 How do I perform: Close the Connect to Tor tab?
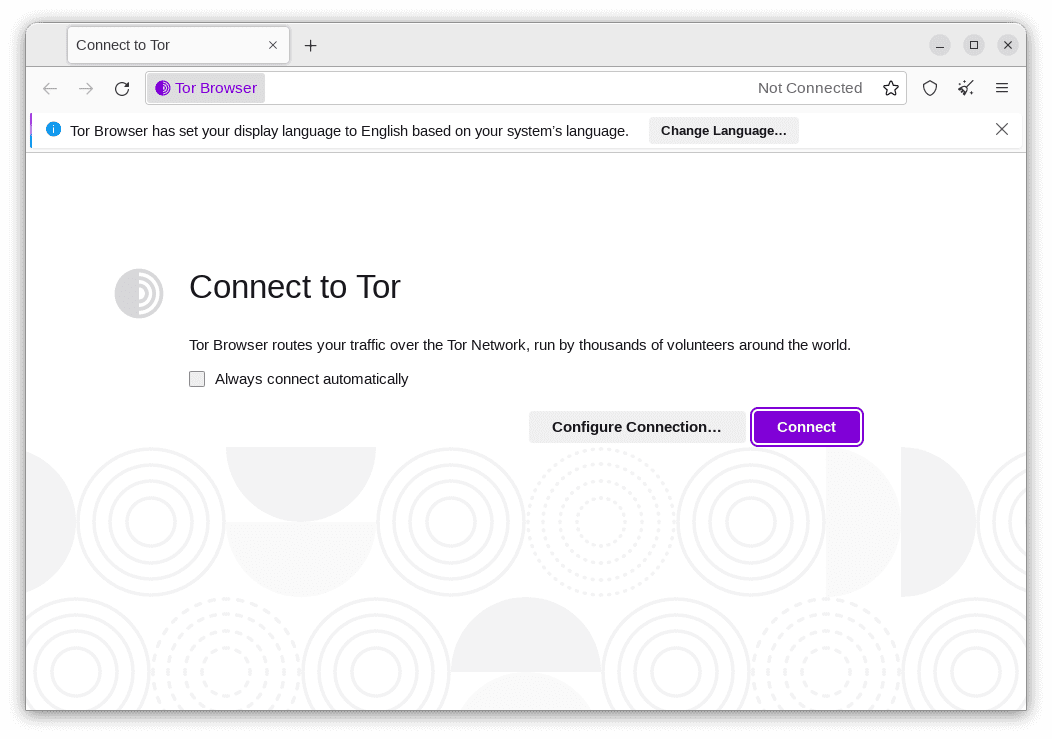click(272, 45)
